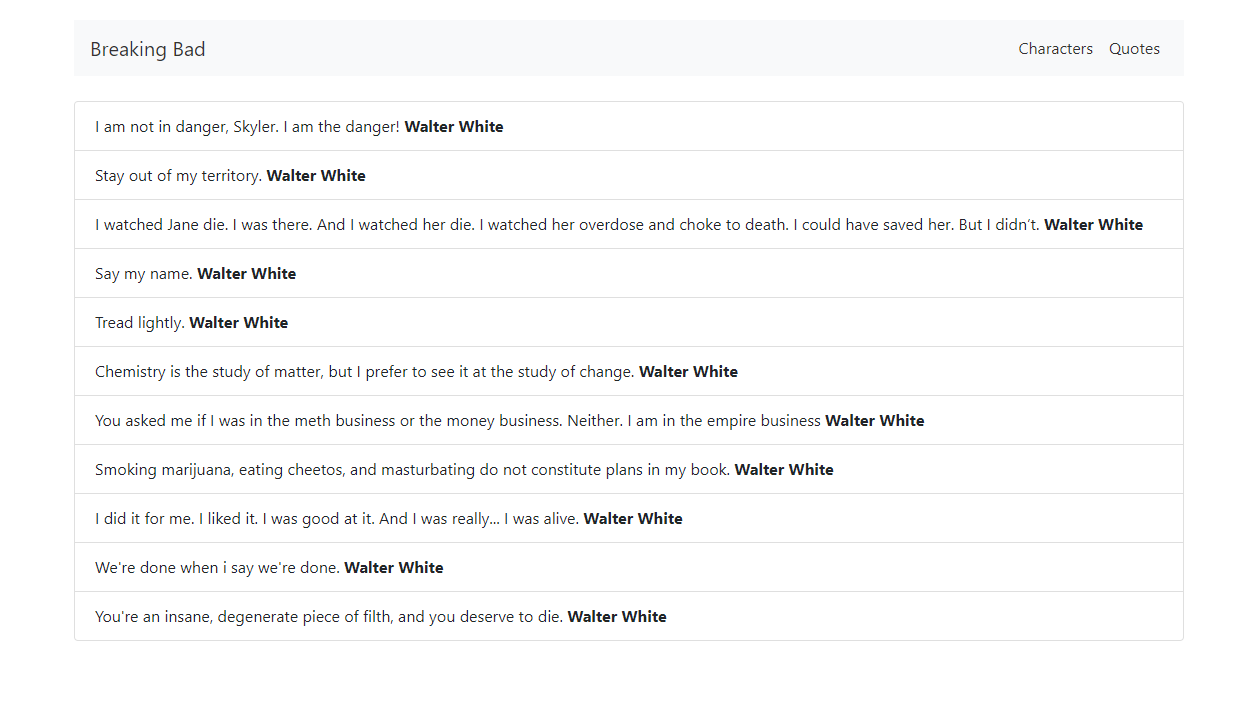Select the "I did it for me" quote
This screenshot has width=1255, height=720.
coord(629,518)
